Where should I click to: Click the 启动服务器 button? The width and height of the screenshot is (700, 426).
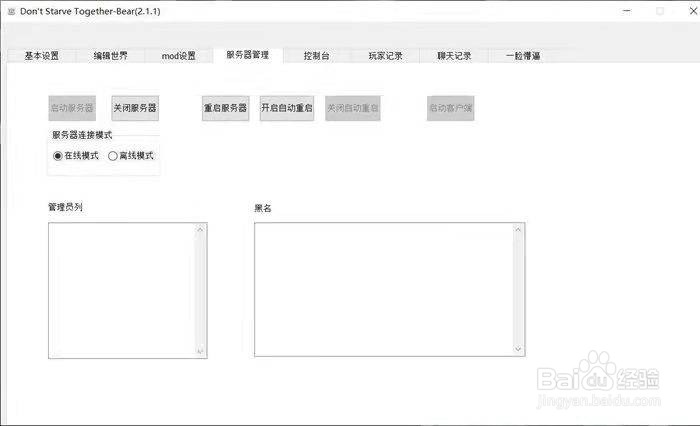pos(72,108)
